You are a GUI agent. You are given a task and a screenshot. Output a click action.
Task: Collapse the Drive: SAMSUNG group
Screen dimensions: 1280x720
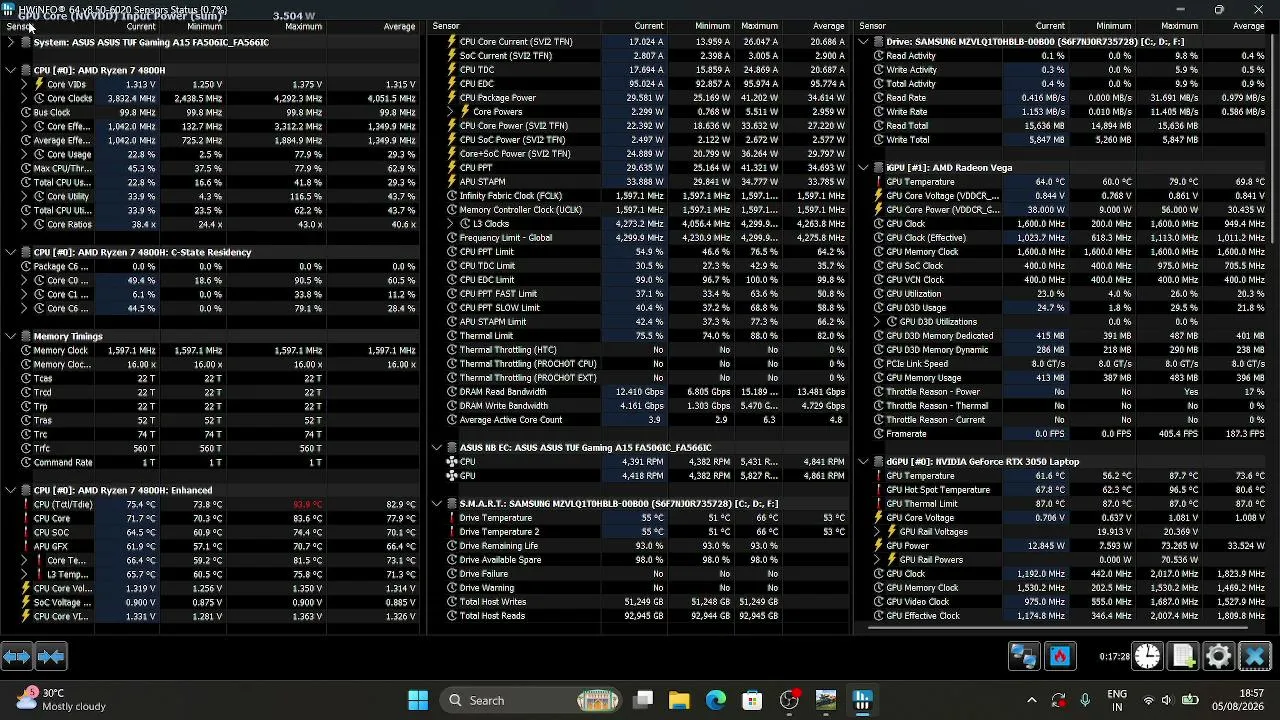pyautogui.click(x=864, y=42)
